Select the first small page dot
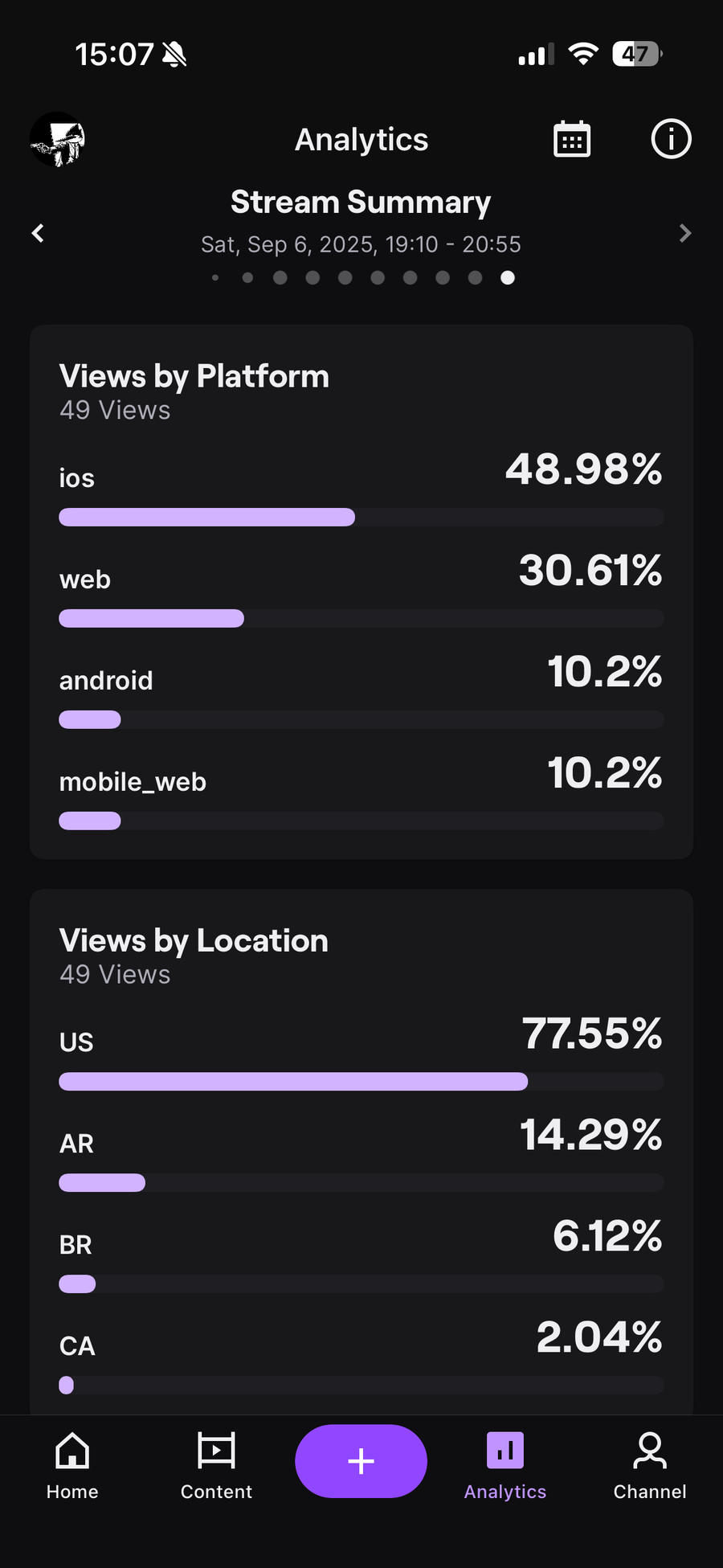The image size is (723, 1568). [215, 277]
